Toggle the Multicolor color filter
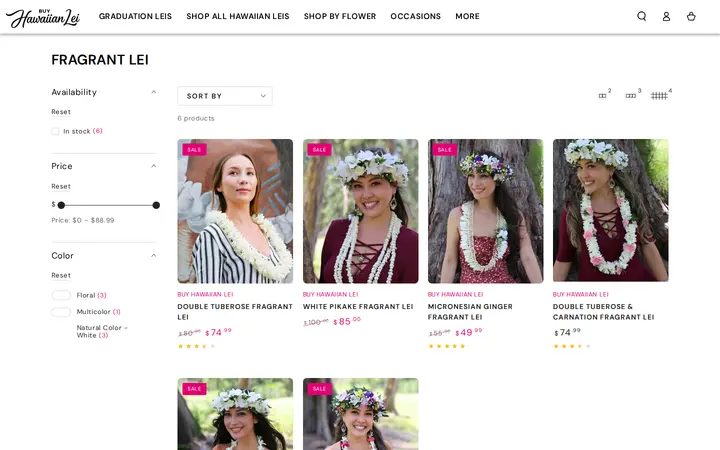The height and width of the screenshot is (450, 720). click(x=61, y=312)
